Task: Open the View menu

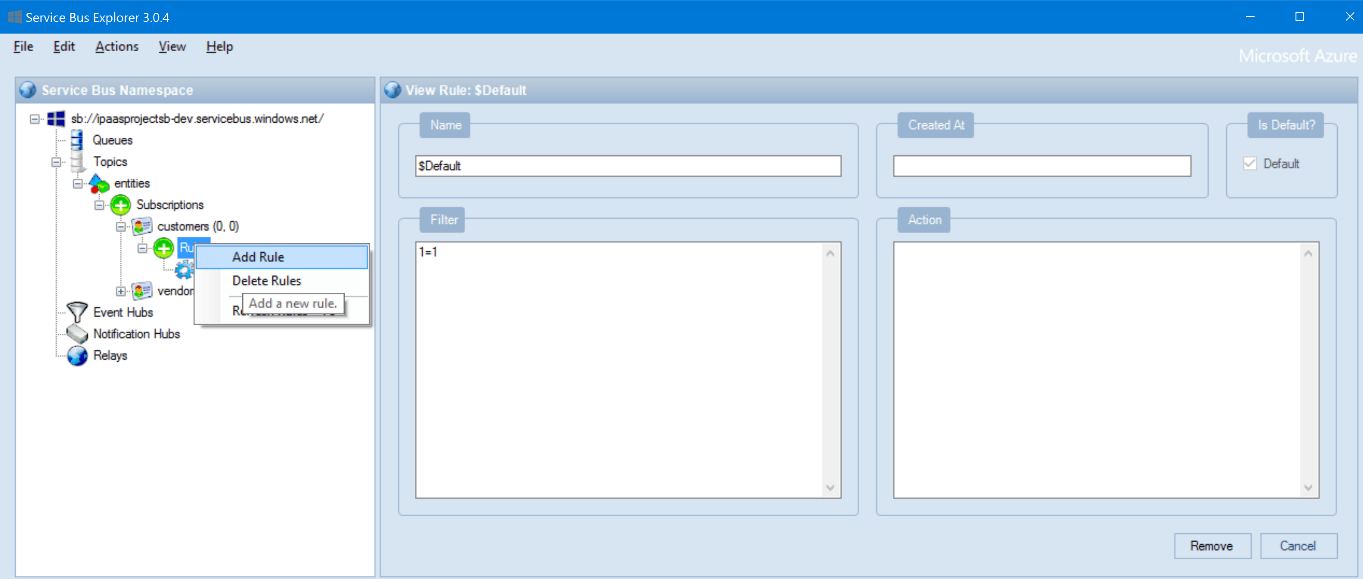Action: (x=172, y=46)
